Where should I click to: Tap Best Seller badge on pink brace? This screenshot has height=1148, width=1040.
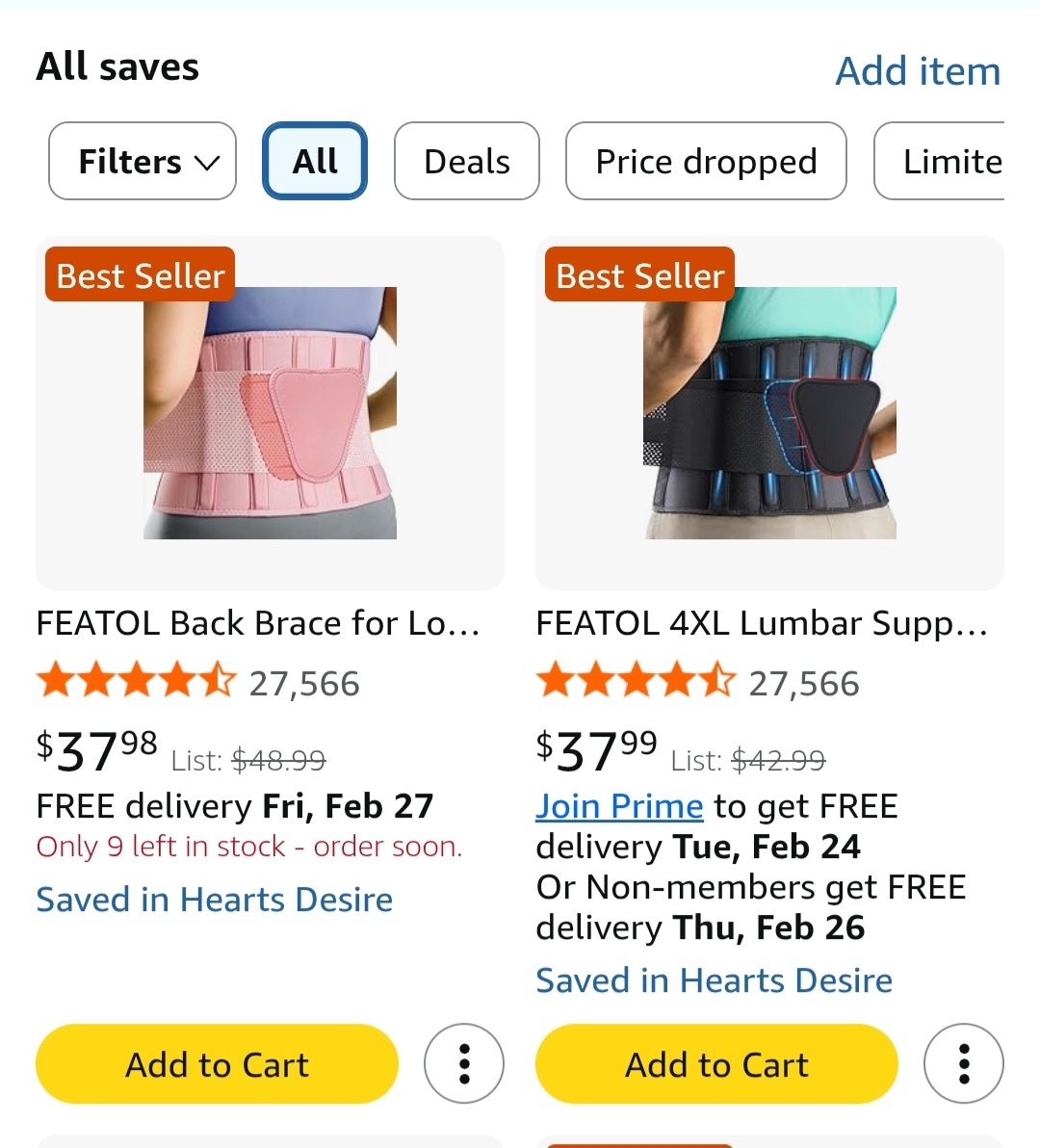click(140, 276)
